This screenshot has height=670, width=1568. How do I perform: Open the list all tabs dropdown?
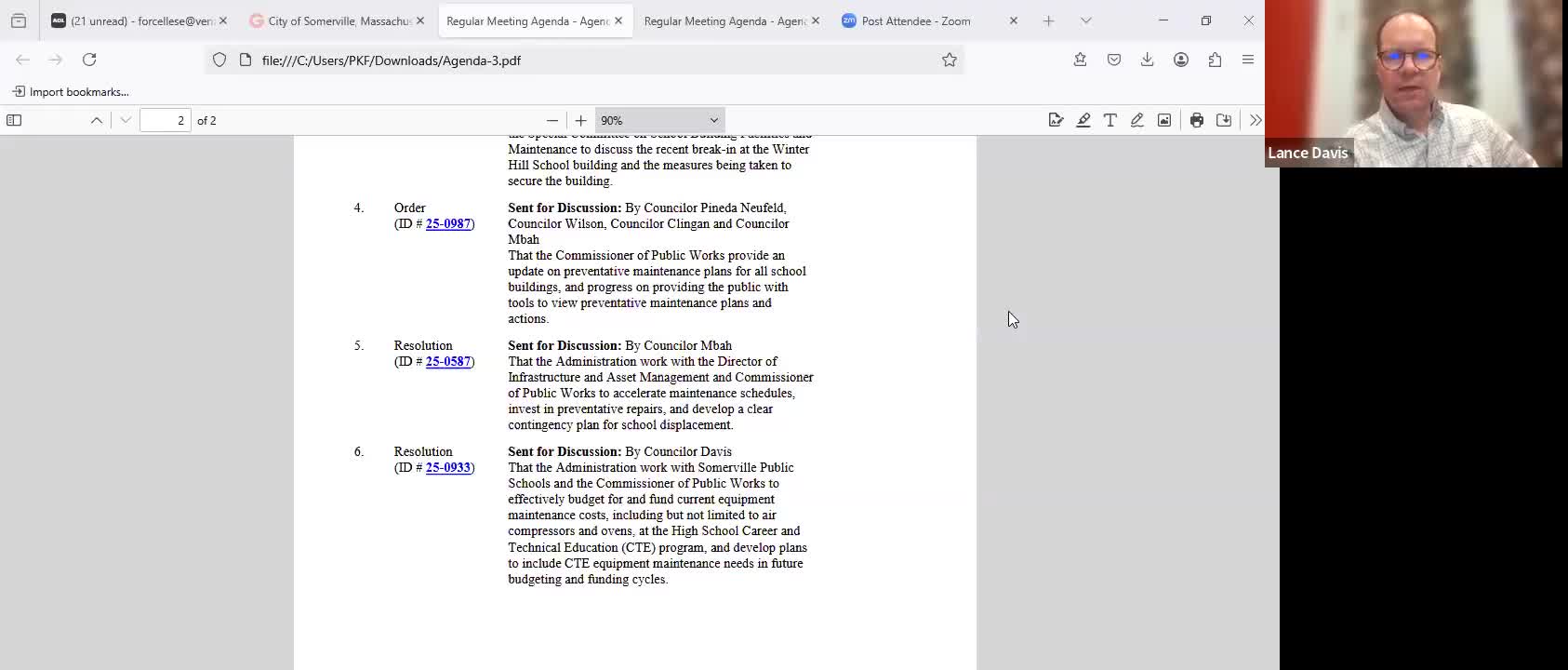(x=1085, y=20)
